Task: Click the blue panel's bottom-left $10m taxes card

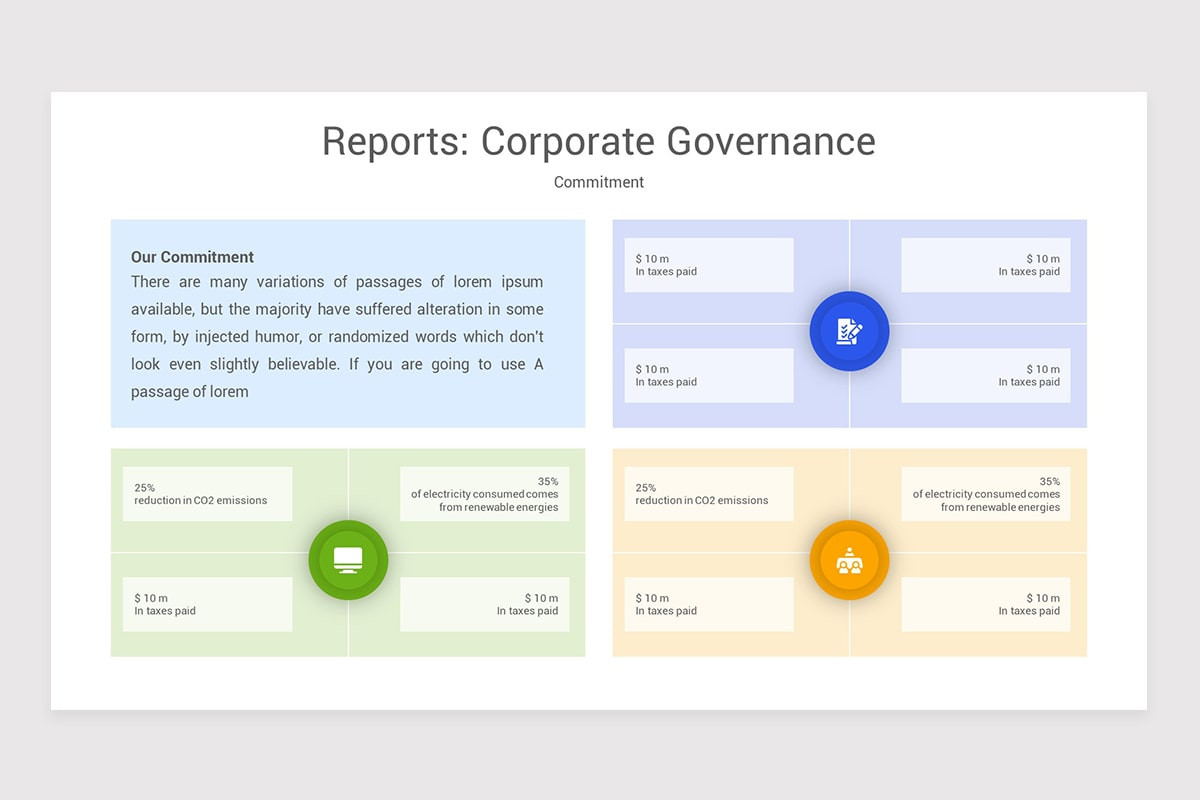Action: click(x=708, y=375)
